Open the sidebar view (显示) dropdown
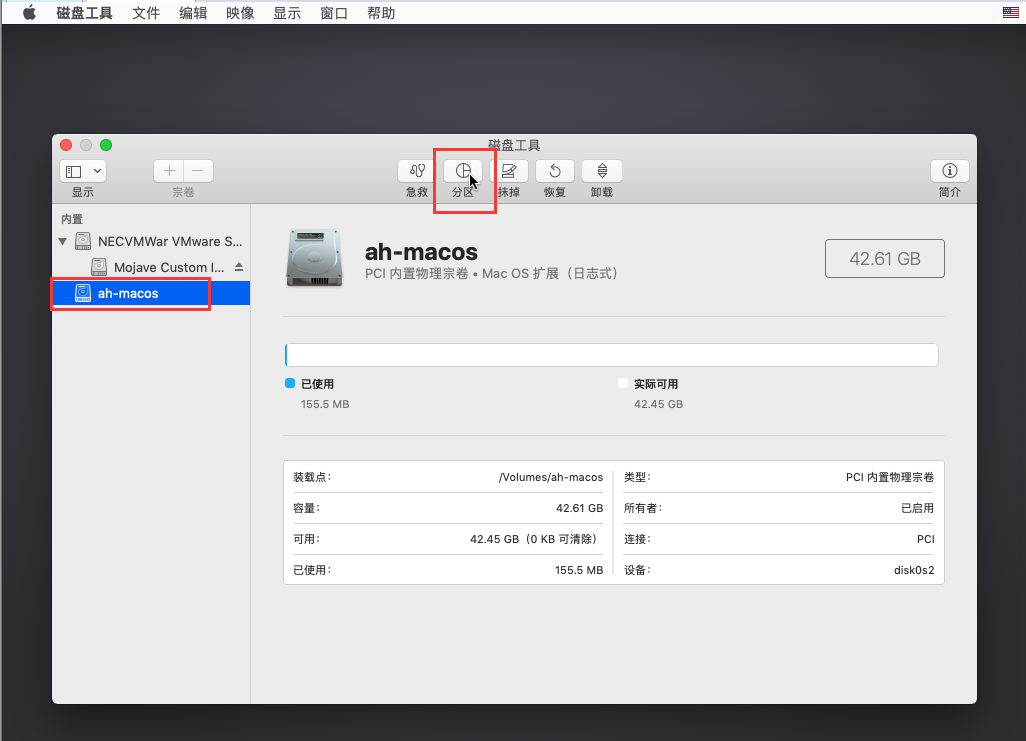The image size is (1026, 741). [x=83, y=171]
